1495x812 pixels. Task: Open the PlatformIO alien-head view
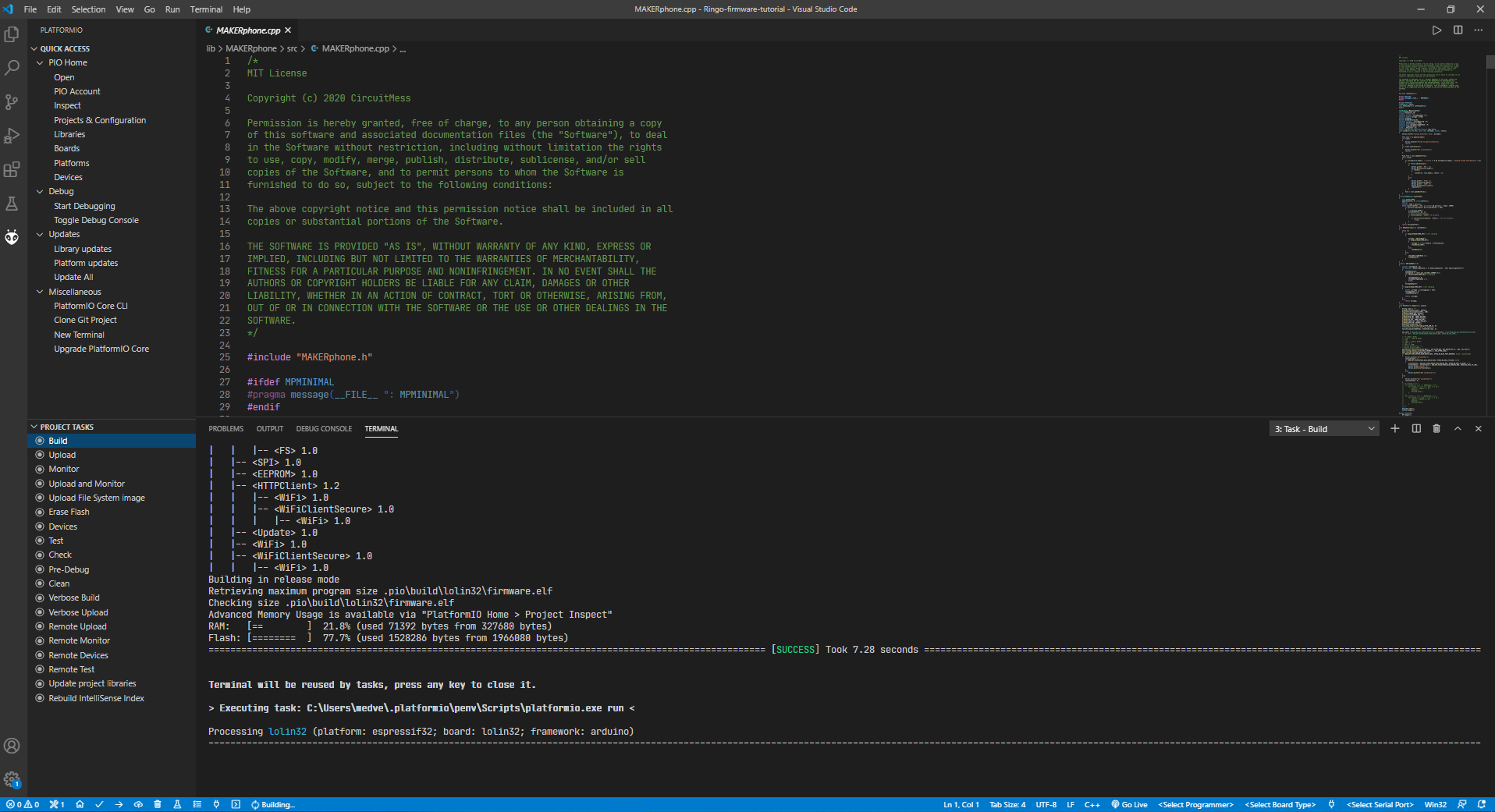coord(12,237)
